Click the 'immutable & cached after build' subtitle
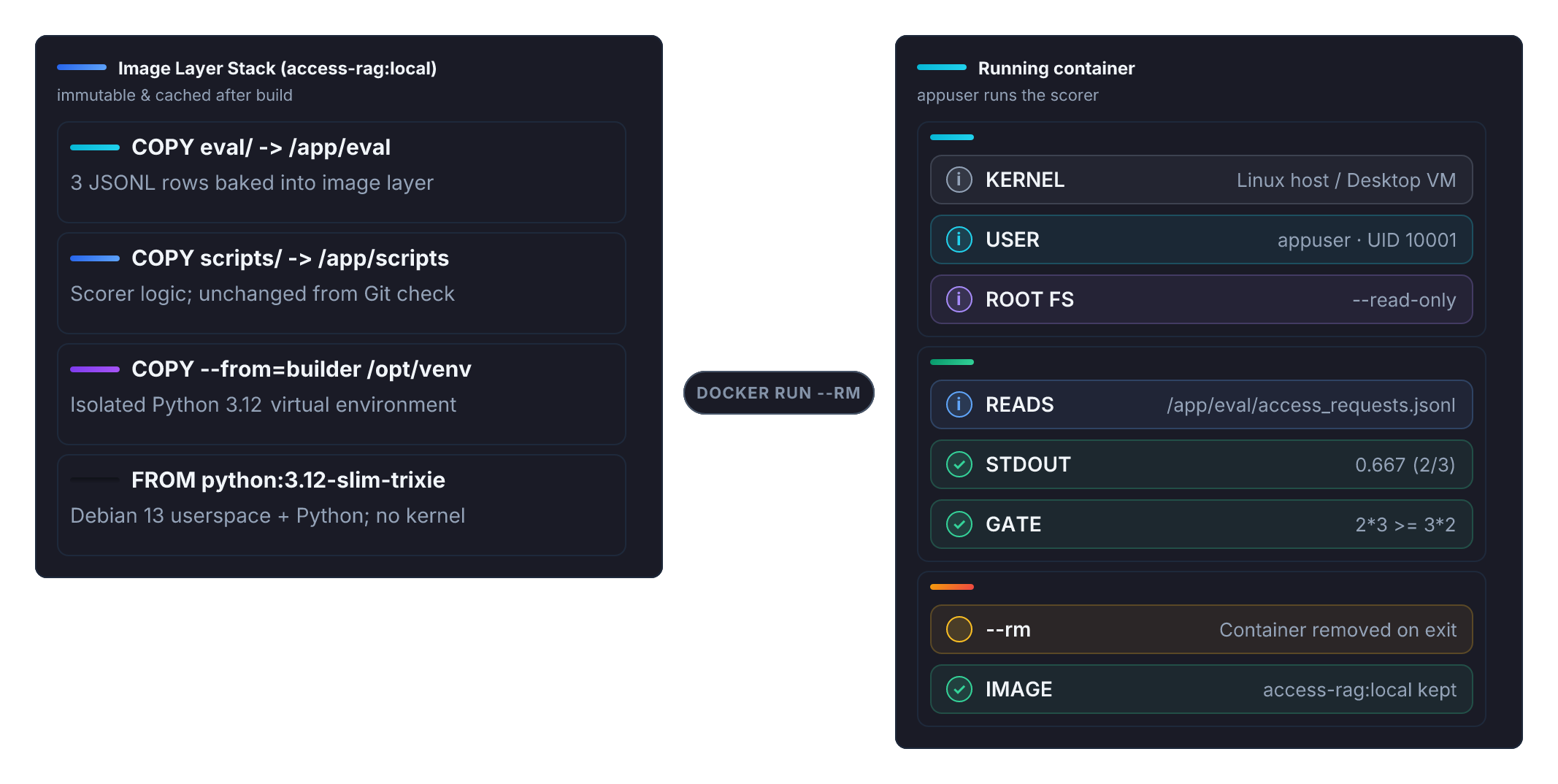1558x784 pixels. (174, 96)
